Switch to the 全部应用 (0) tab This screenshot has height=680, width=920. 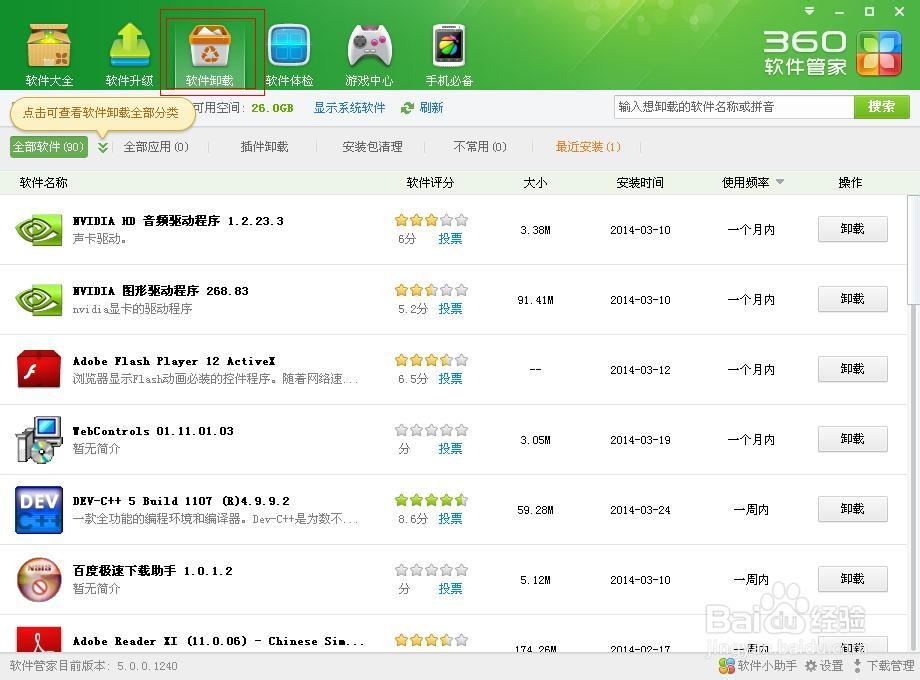point(156,147)
